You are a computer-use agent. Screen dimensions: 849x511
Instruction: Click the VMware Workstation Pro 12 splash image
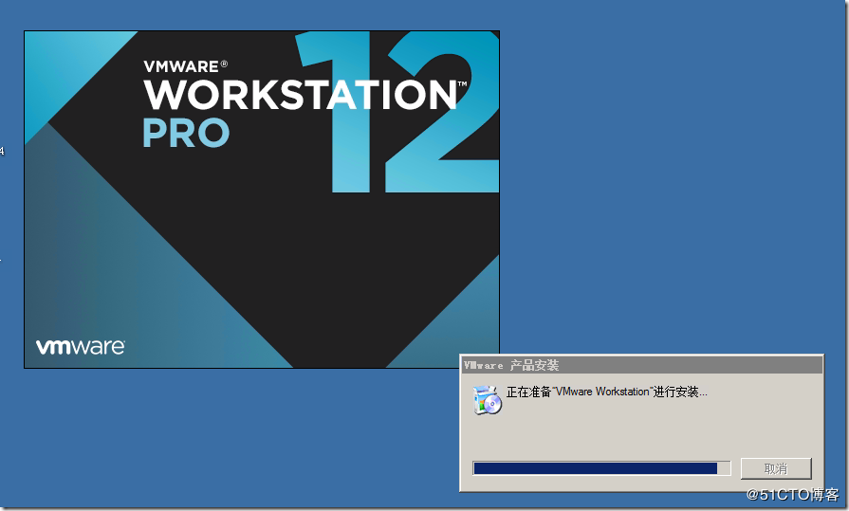click(x=262, y=199)
